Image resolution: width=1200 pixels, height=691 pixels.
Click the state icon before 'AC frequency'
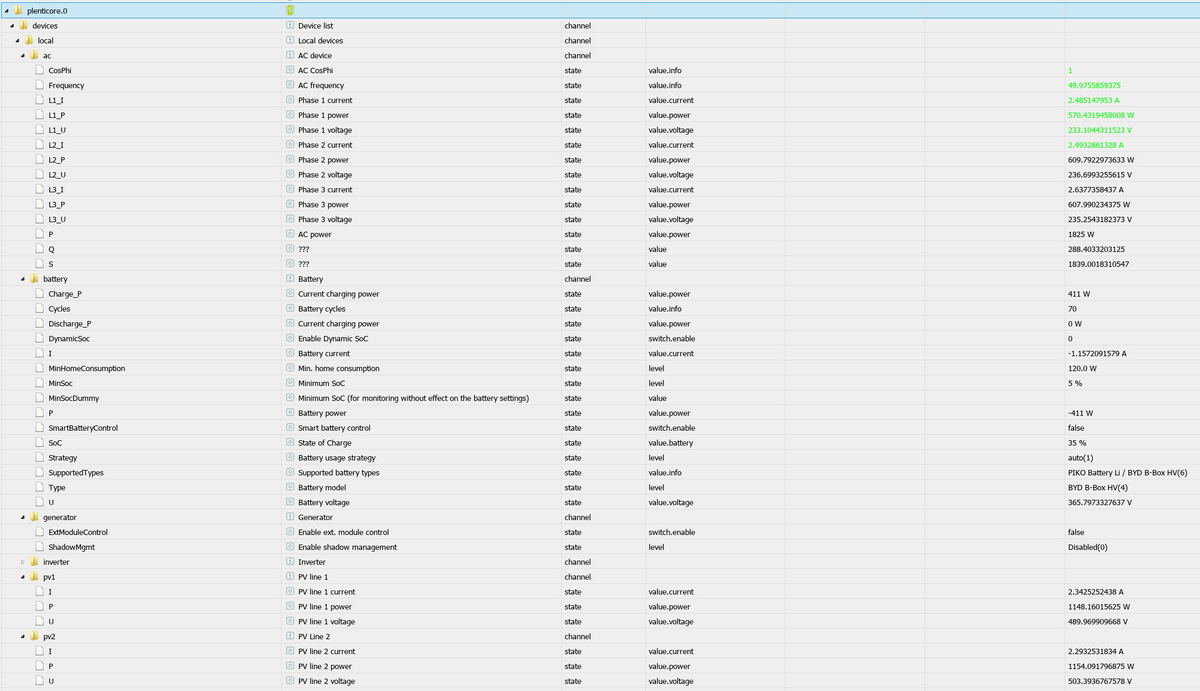coord(290,85)
